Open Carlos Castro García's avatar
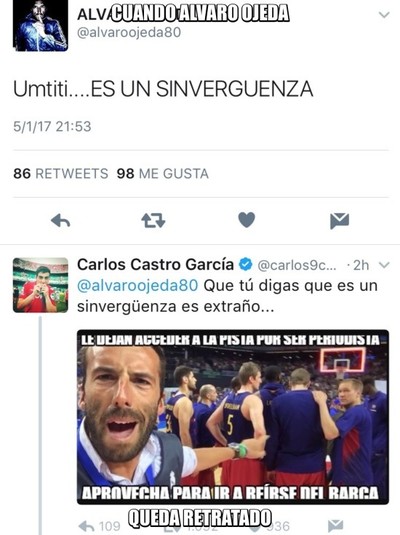Viewport: 400px width, 535px height. coord(40,285)
